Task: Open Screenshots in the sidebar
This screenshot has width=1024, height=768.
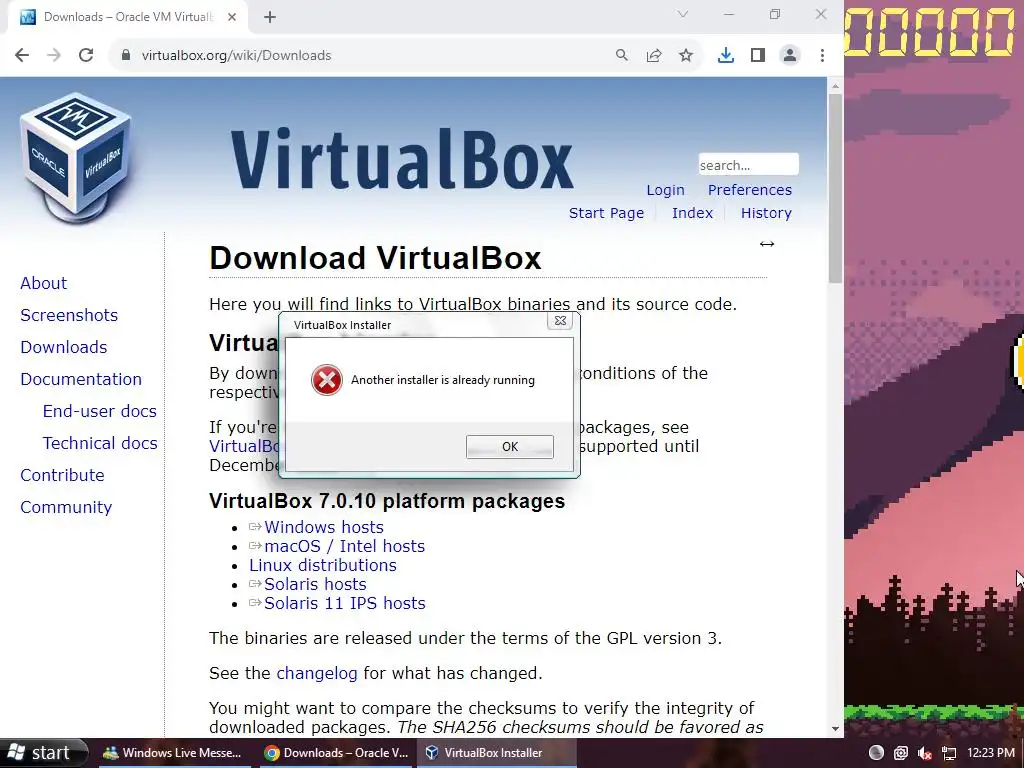Action: (x=69, y=315)
